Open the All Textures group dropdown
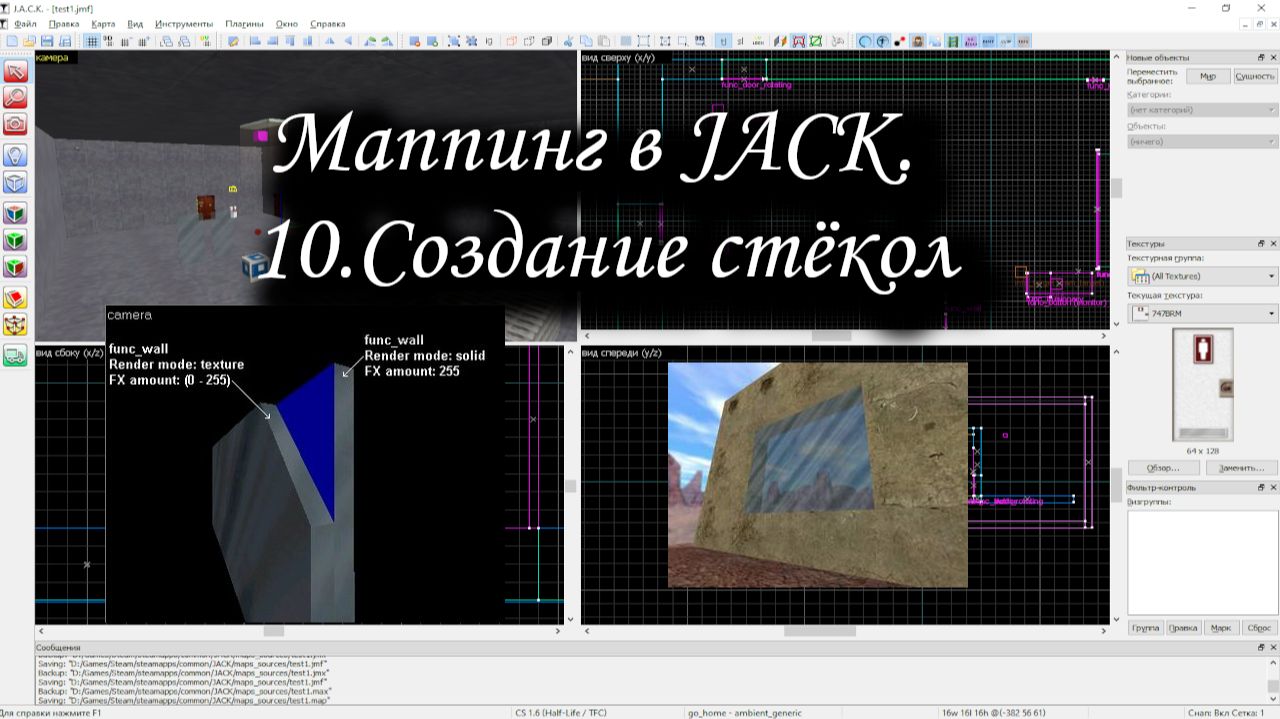Viewport: 1280px width, 719px height. click(x=1202, y=276)
